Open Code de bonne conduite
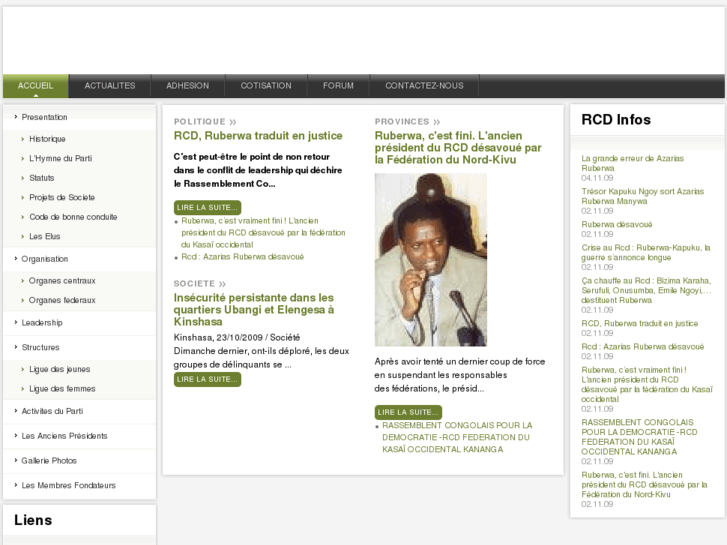727x545 pixels. pyautogui.click(x=73, y=217)
